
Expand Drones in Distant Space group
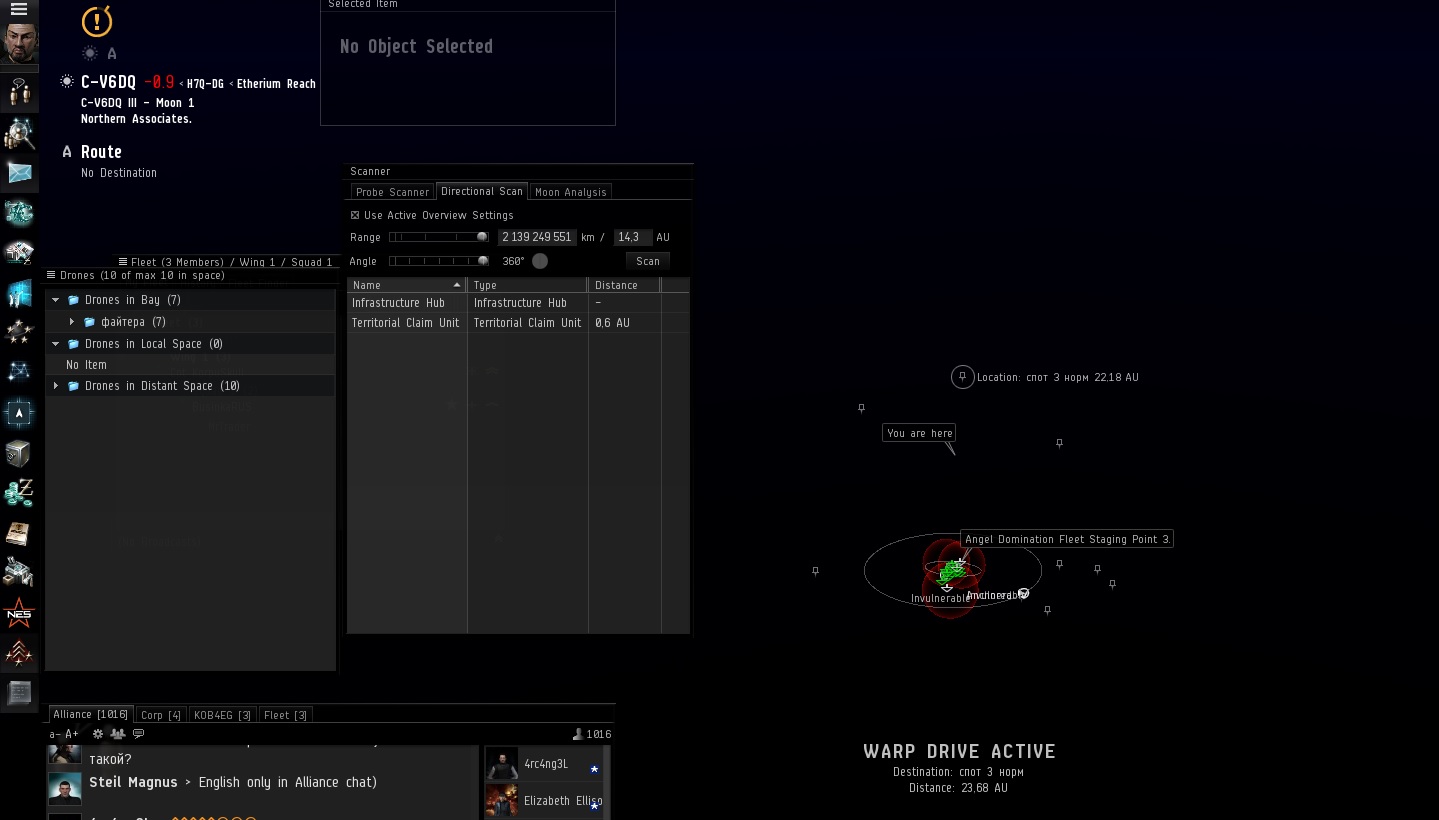[x=56, y=386]
